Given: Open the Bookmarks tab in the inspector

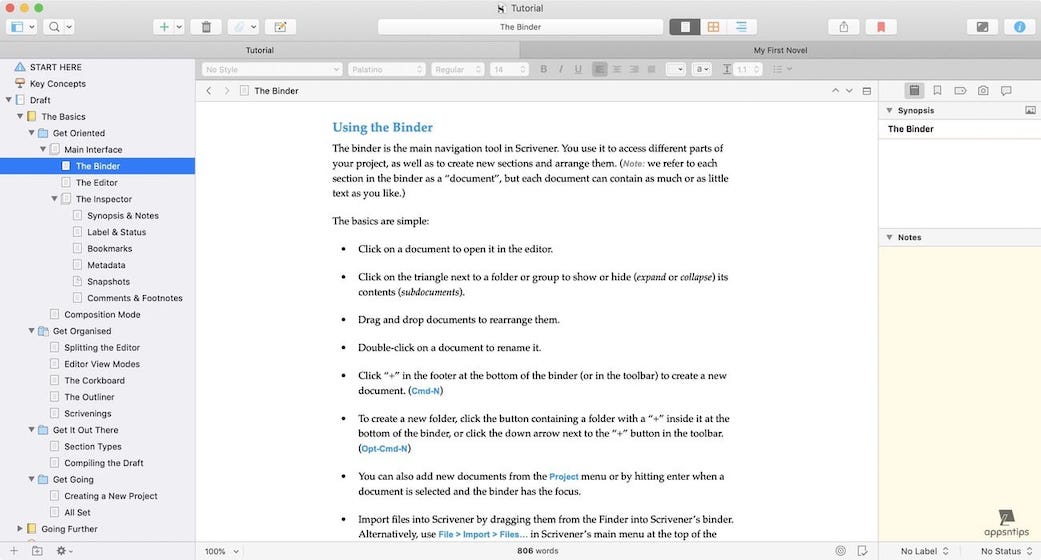Looking at the screenshot, I should [x=937, y=91].
